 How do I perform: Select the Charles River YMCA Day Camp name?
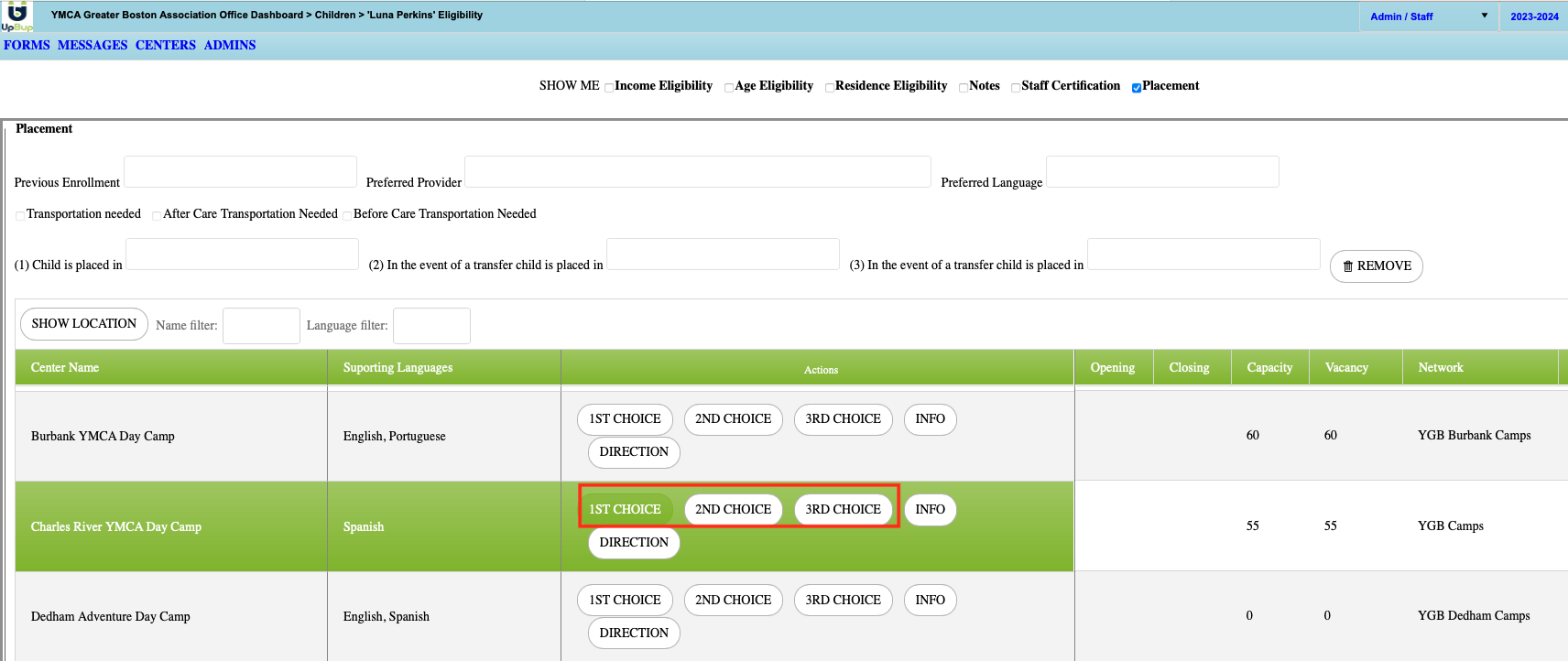116,527
